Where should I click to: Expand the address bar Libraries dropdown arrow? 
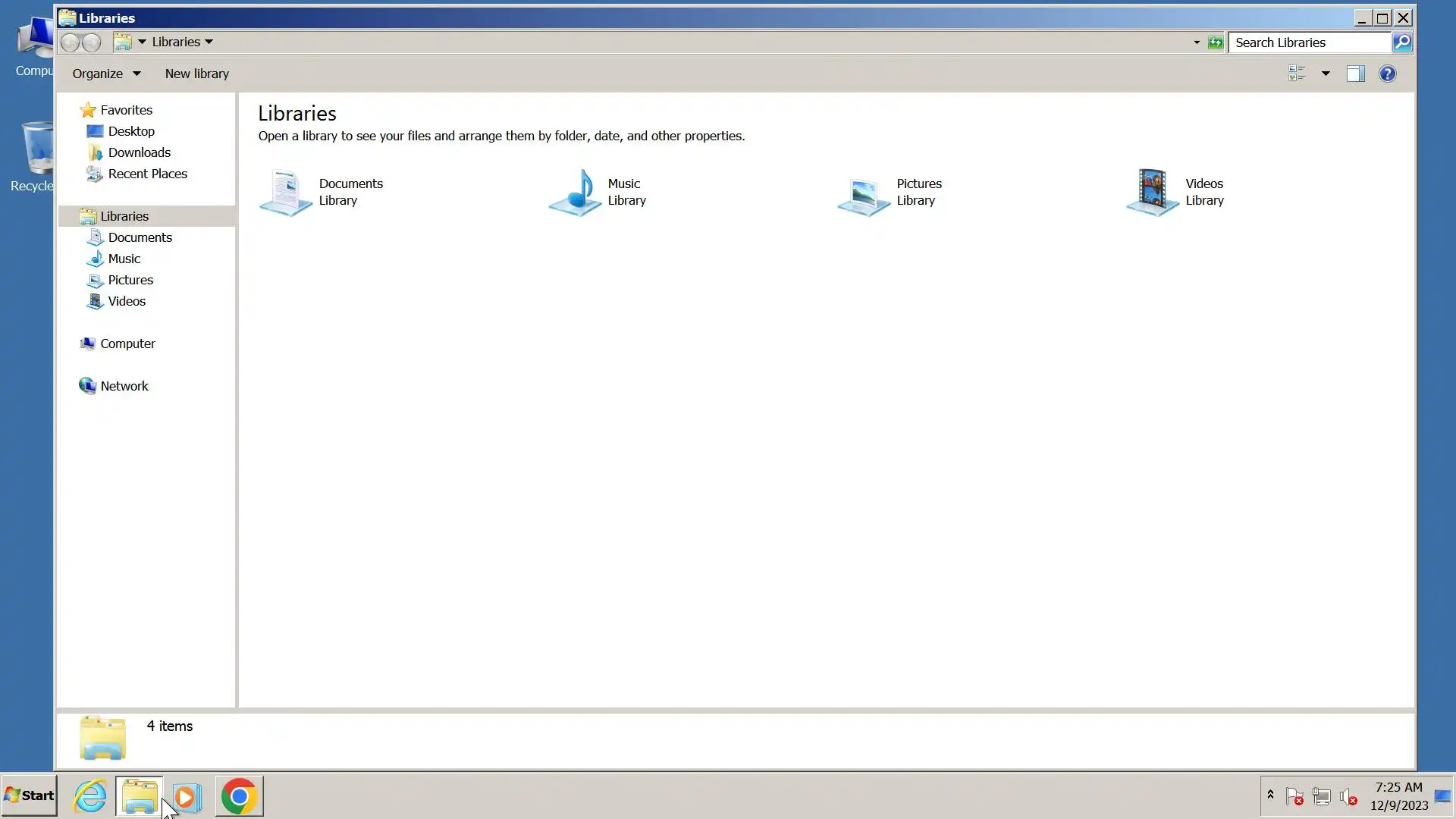coord(209,42)
